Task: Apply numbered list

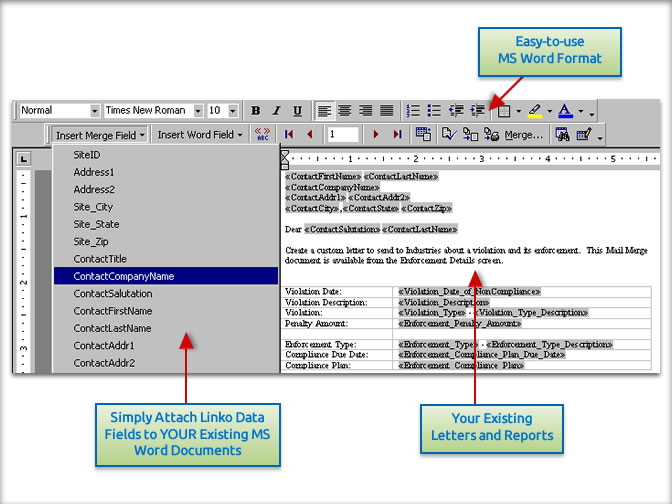Action: pos(413,111)
